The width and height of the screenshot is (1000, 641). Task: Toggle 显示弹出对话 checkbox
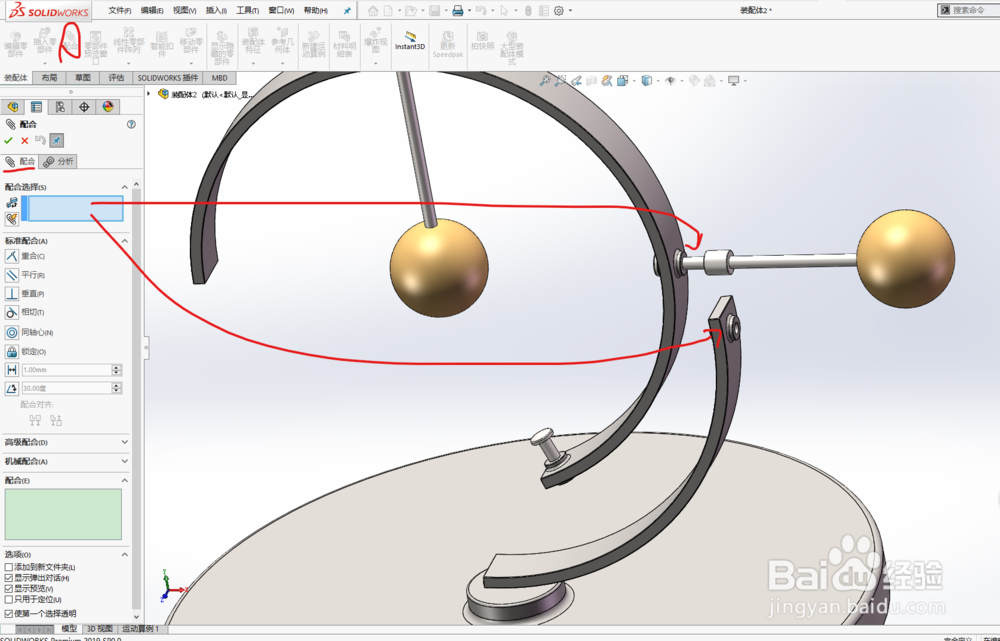pos(9,578)
